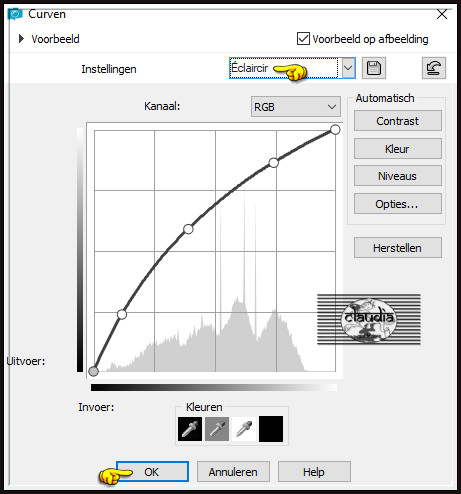Click the Niveaus button
This screenshot has width=461, height=494.
[398, 176]
